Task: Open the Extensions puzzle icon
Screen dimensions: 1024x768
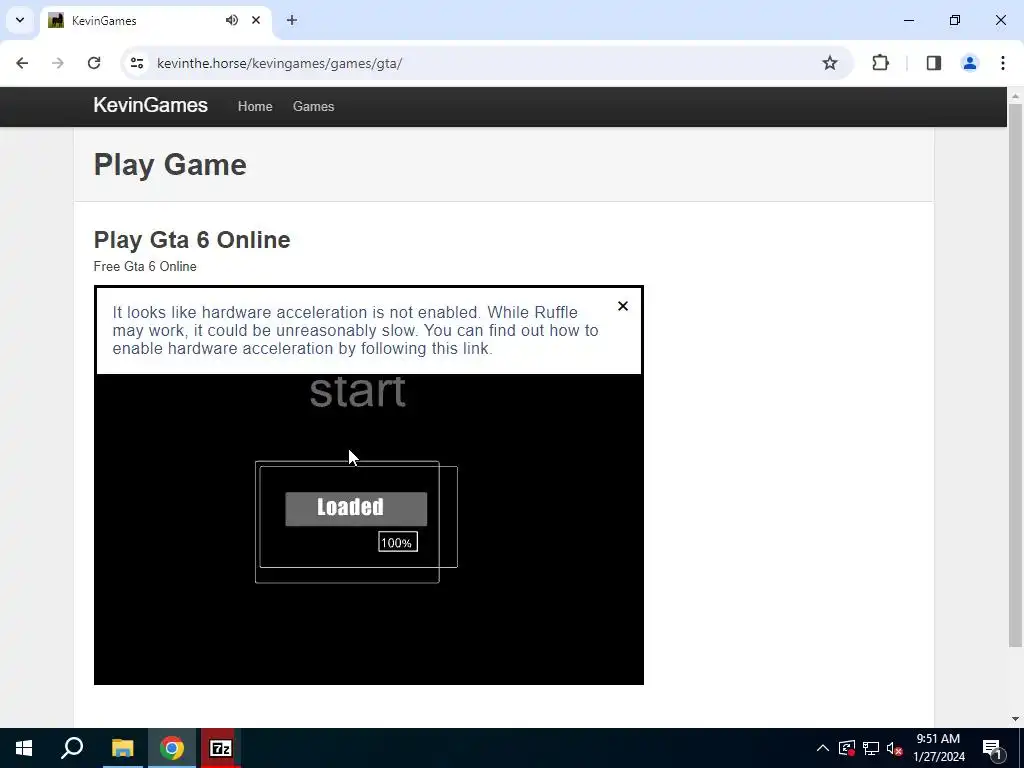Action: point(880,63)
